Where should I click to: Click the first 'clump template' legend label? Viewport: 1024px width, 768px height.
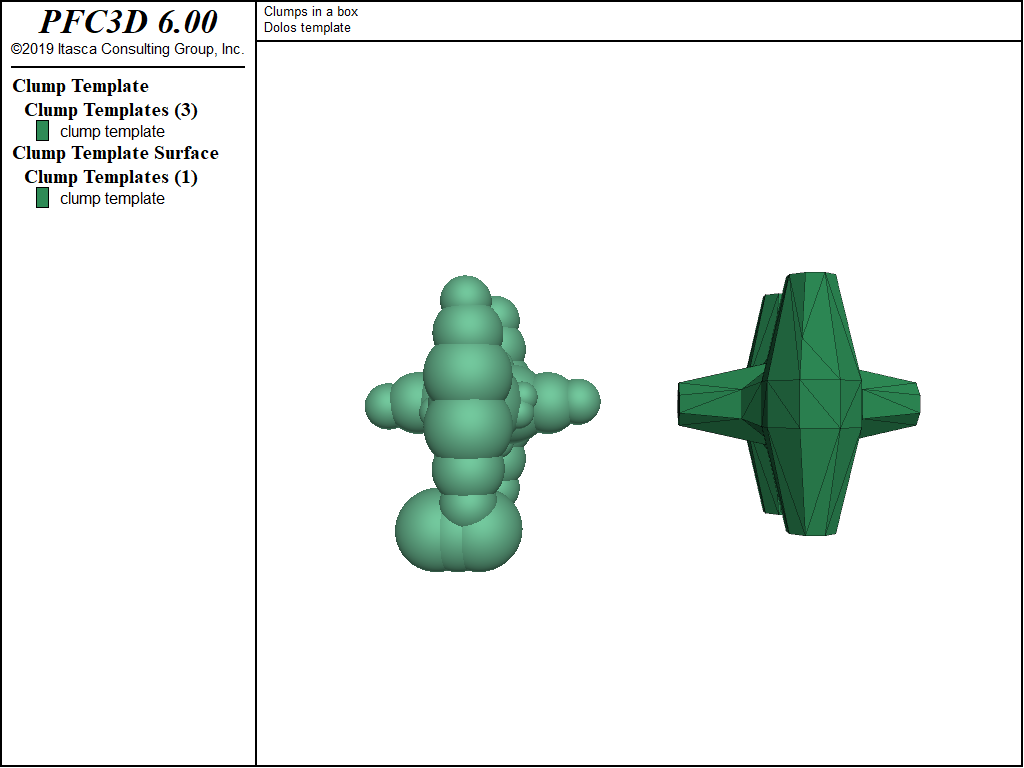(112, 132)
